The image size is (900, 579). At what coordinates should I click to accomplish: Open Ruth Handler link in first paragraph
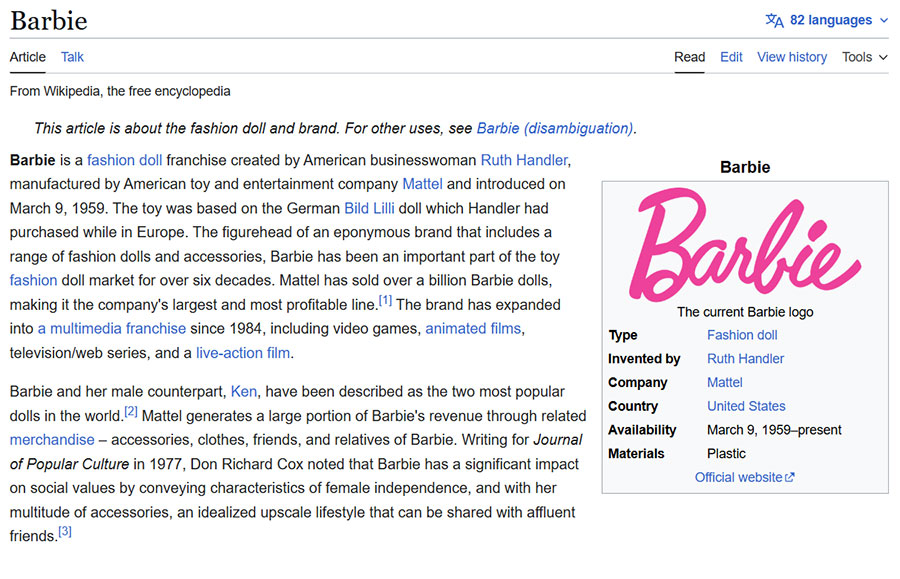524,160
